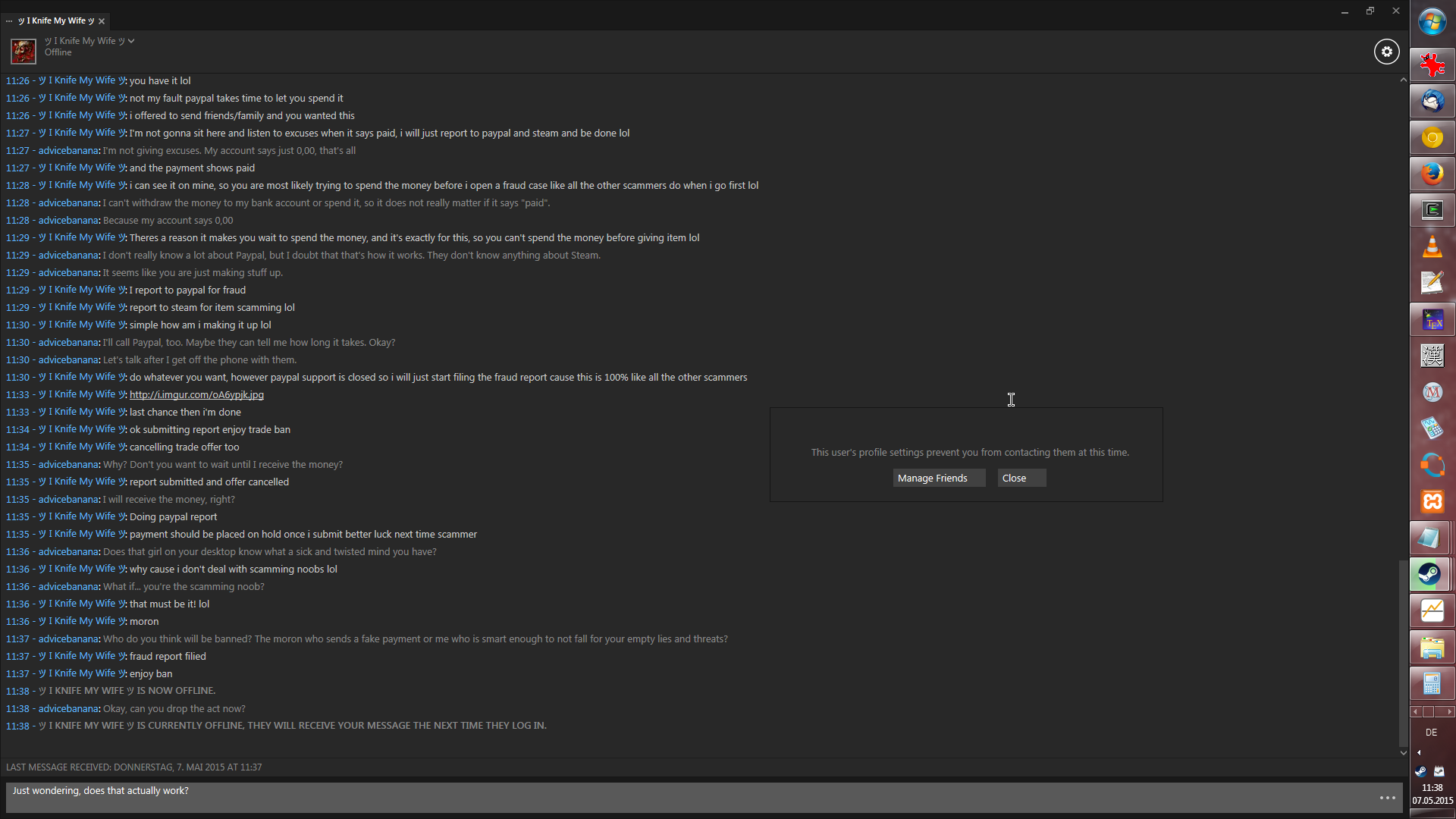Select the I Knife My Wife chat tab

click(x=56, y=20)
